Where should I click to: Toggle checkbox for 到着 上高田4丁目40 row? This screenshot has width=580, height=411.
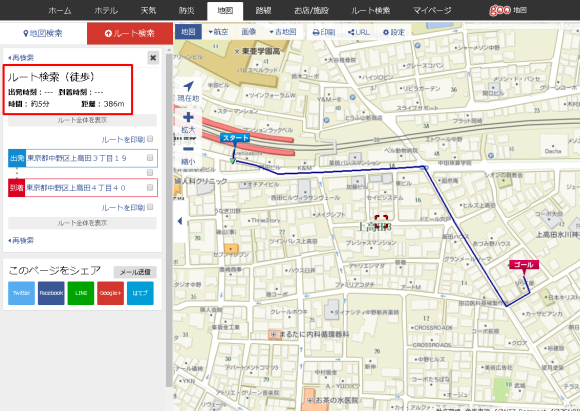click(150, 188)
